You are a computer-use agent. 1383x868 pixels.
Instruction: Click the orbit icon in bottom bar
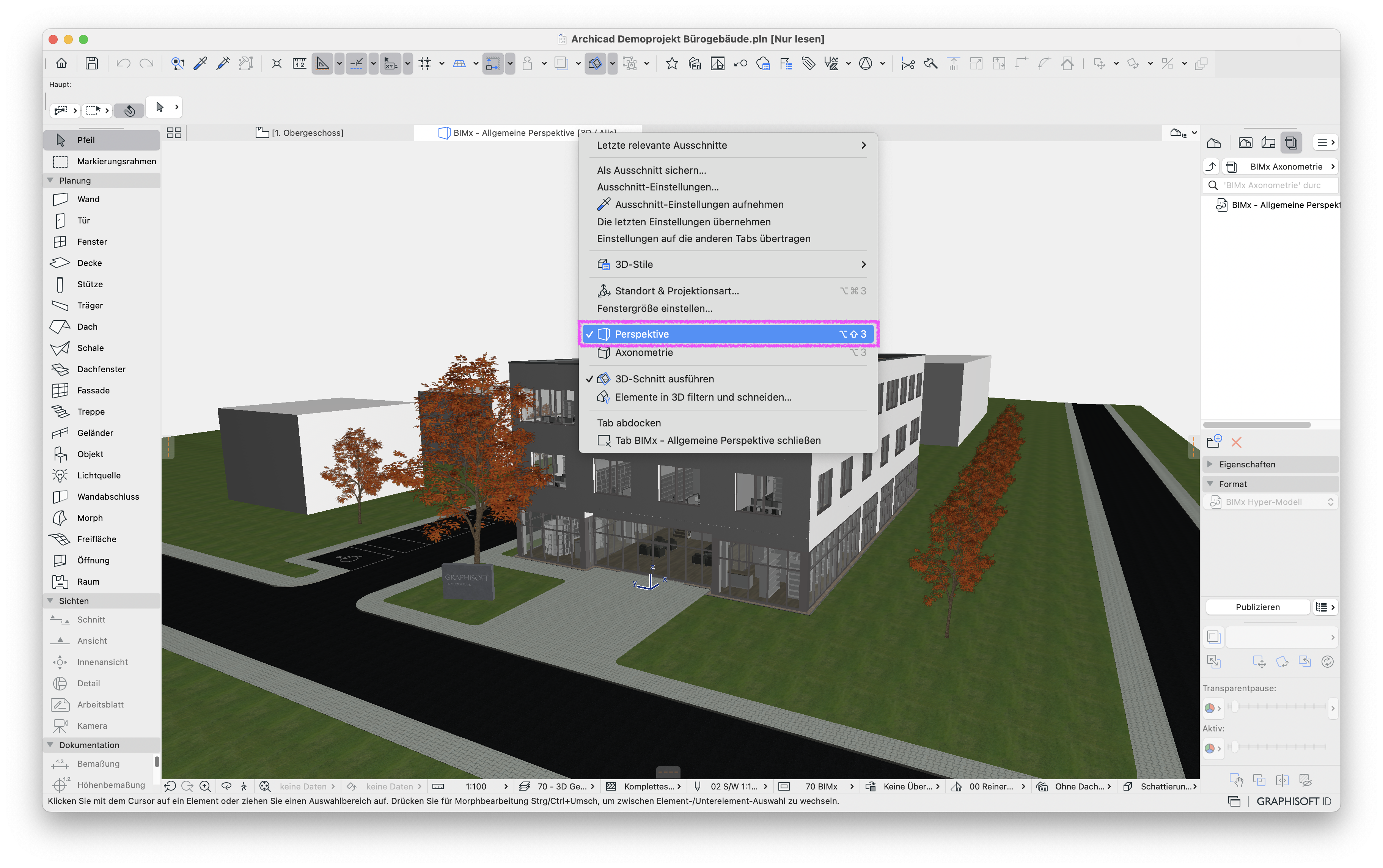tap(227, 786)
